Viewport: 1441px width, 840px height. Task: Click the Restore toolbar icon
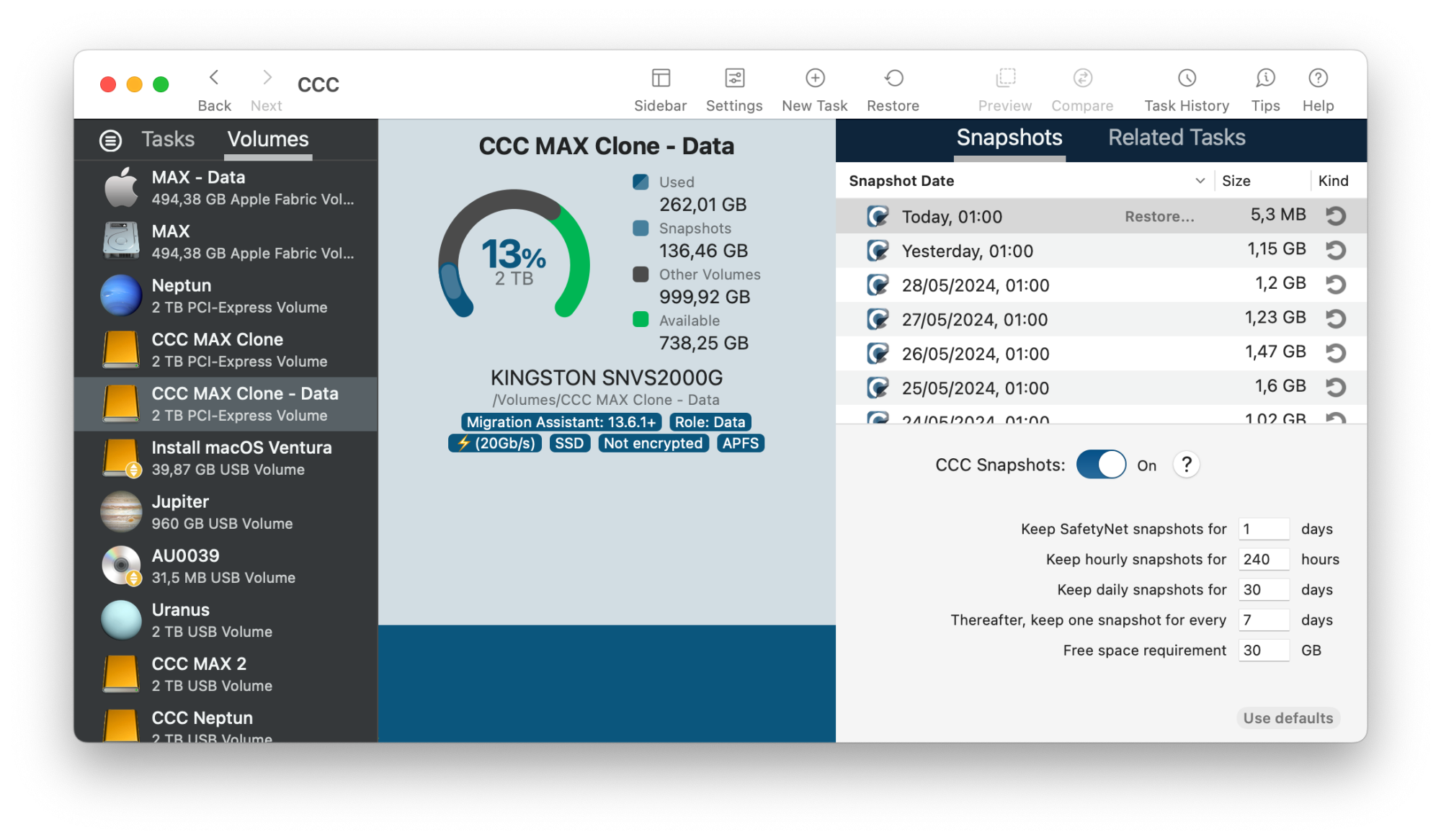[893, 79]
